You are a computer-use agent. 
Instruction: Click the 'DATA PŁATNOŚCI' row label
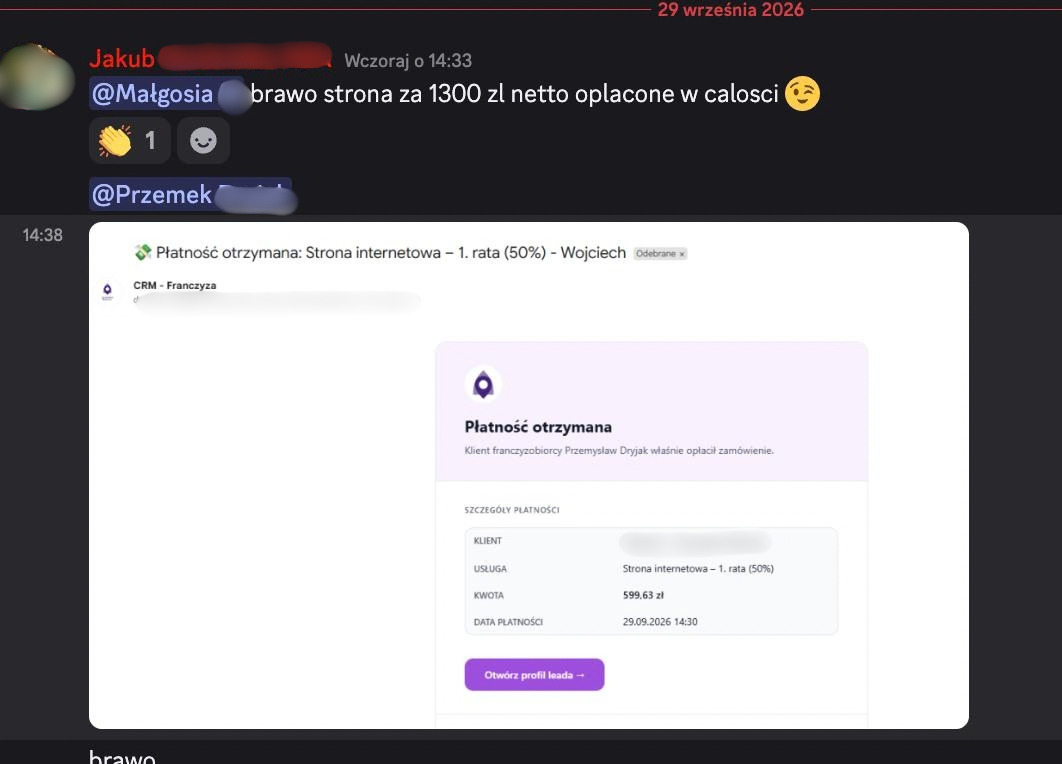[508, 622]
